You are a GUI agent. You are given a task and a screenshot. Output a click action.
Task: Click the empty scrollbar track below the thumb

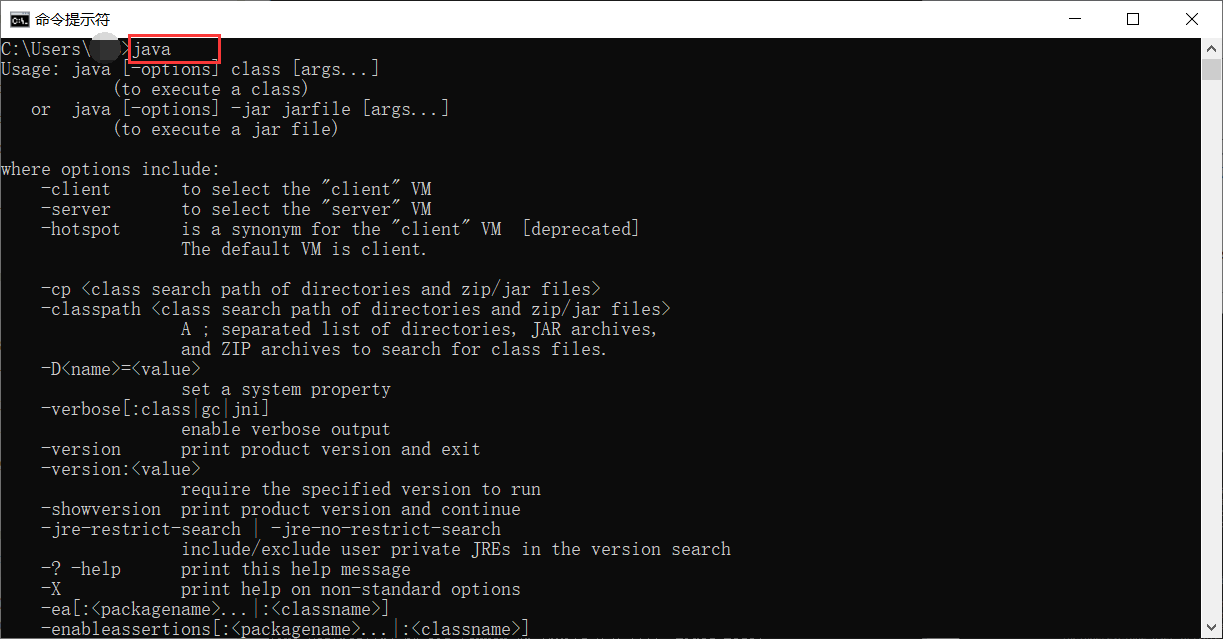click(1212, 350)
